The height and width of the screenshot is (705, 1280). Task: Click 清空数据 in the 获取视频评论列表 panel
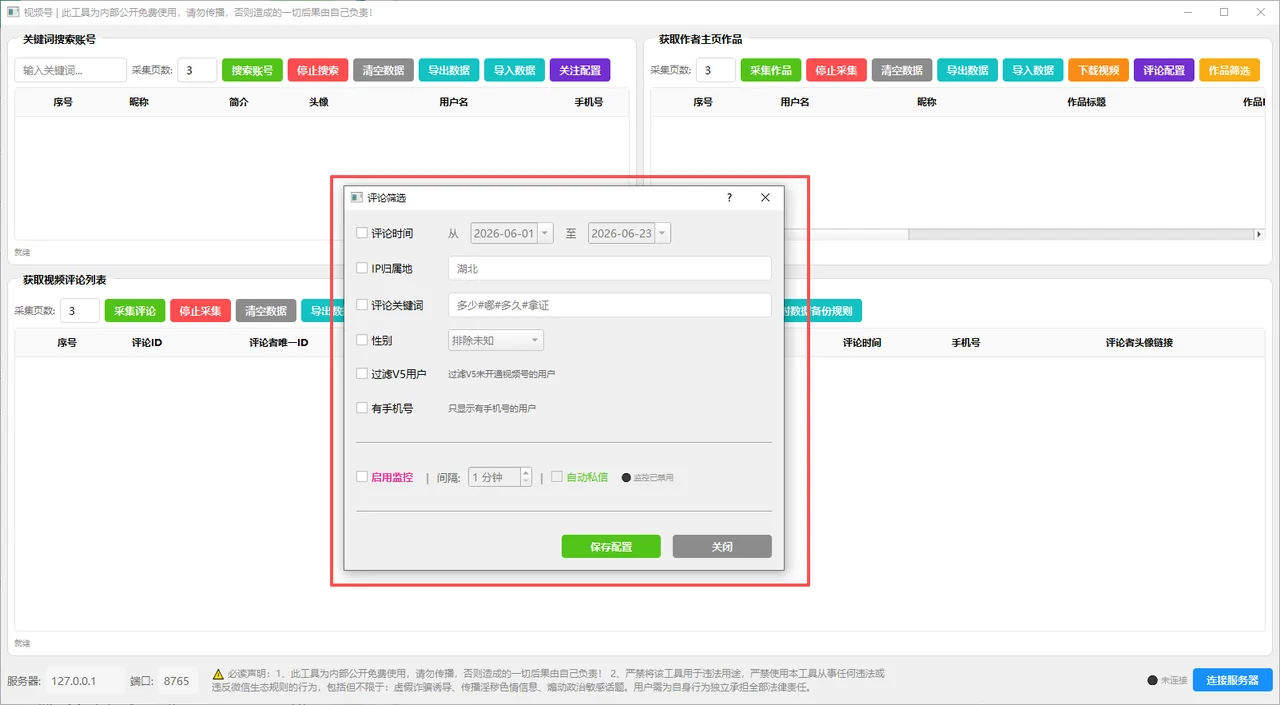[x=266, y=310]
